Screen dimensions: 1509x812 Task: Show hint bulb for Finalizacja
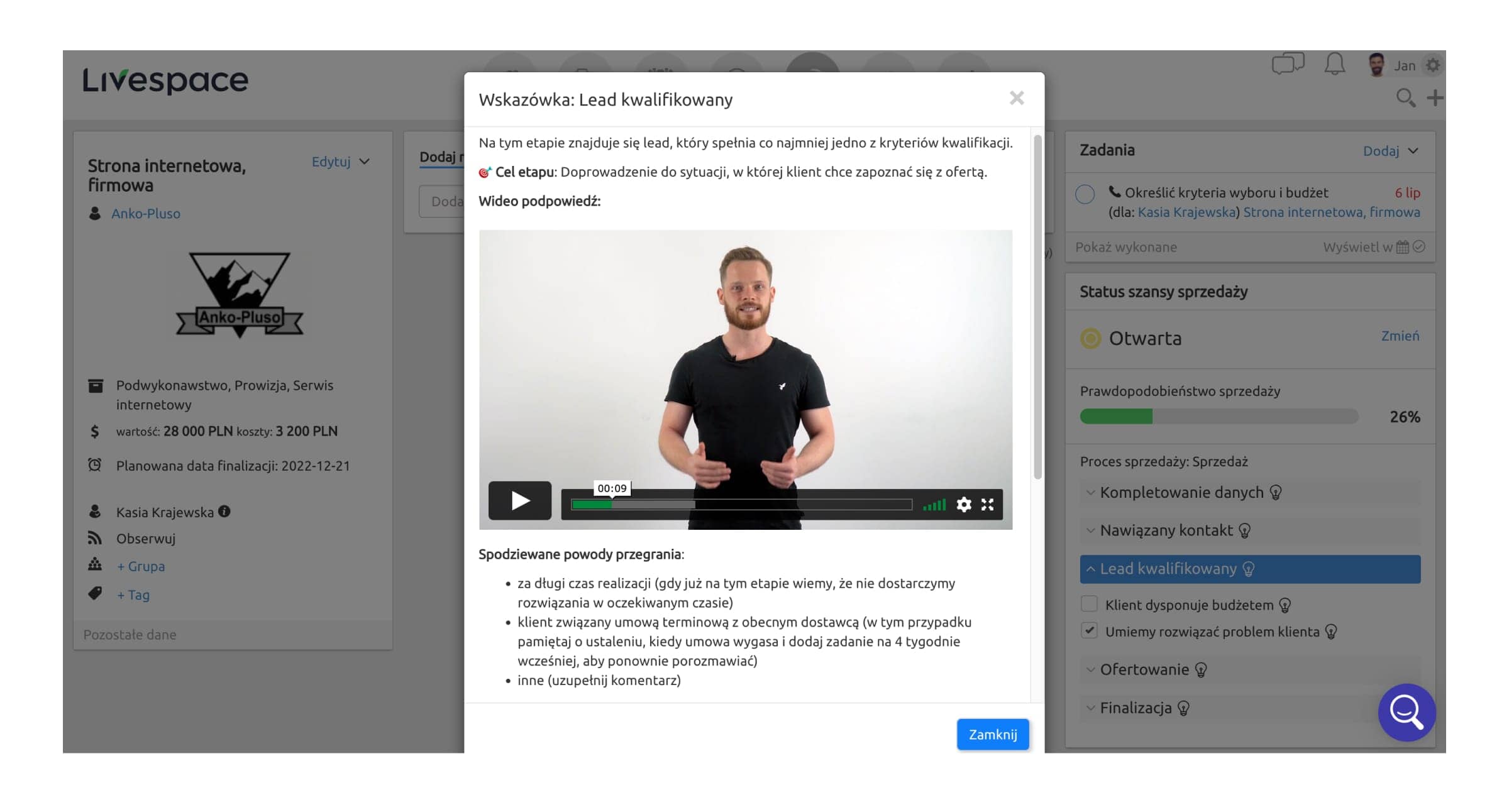click(x=1183, y=708)
